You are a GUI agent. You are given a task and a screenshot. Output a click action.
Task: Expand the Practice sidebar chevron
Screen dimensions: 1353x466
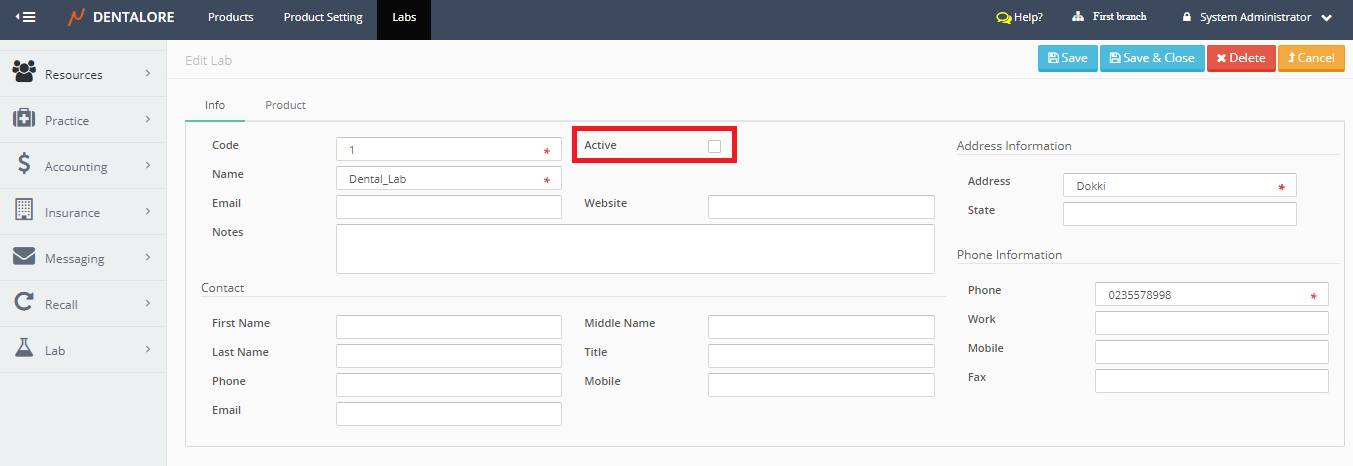pyautogui.click(x=147, y=120)
